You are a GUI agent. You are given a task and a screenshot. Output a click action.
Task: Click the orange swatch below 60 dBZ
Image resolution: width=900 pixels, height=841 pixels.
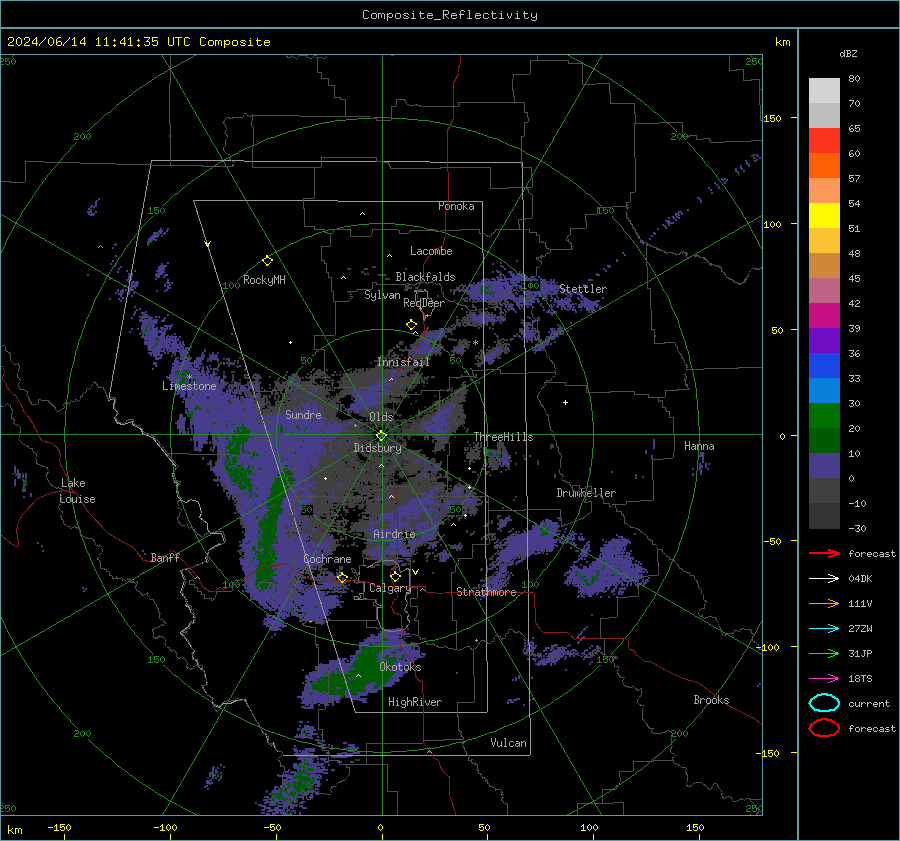[x=824, y=166]
